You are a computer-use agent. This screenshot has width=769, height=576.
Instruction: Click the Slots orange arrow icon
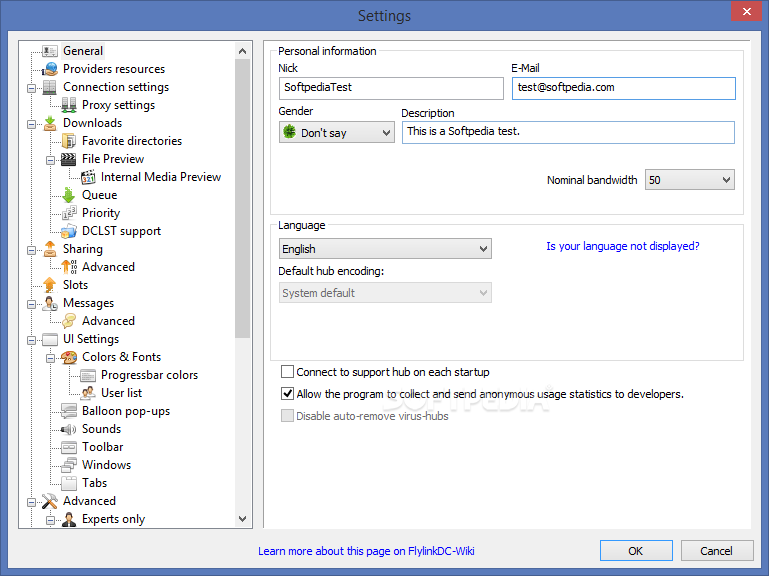click(x=50, y=285)
